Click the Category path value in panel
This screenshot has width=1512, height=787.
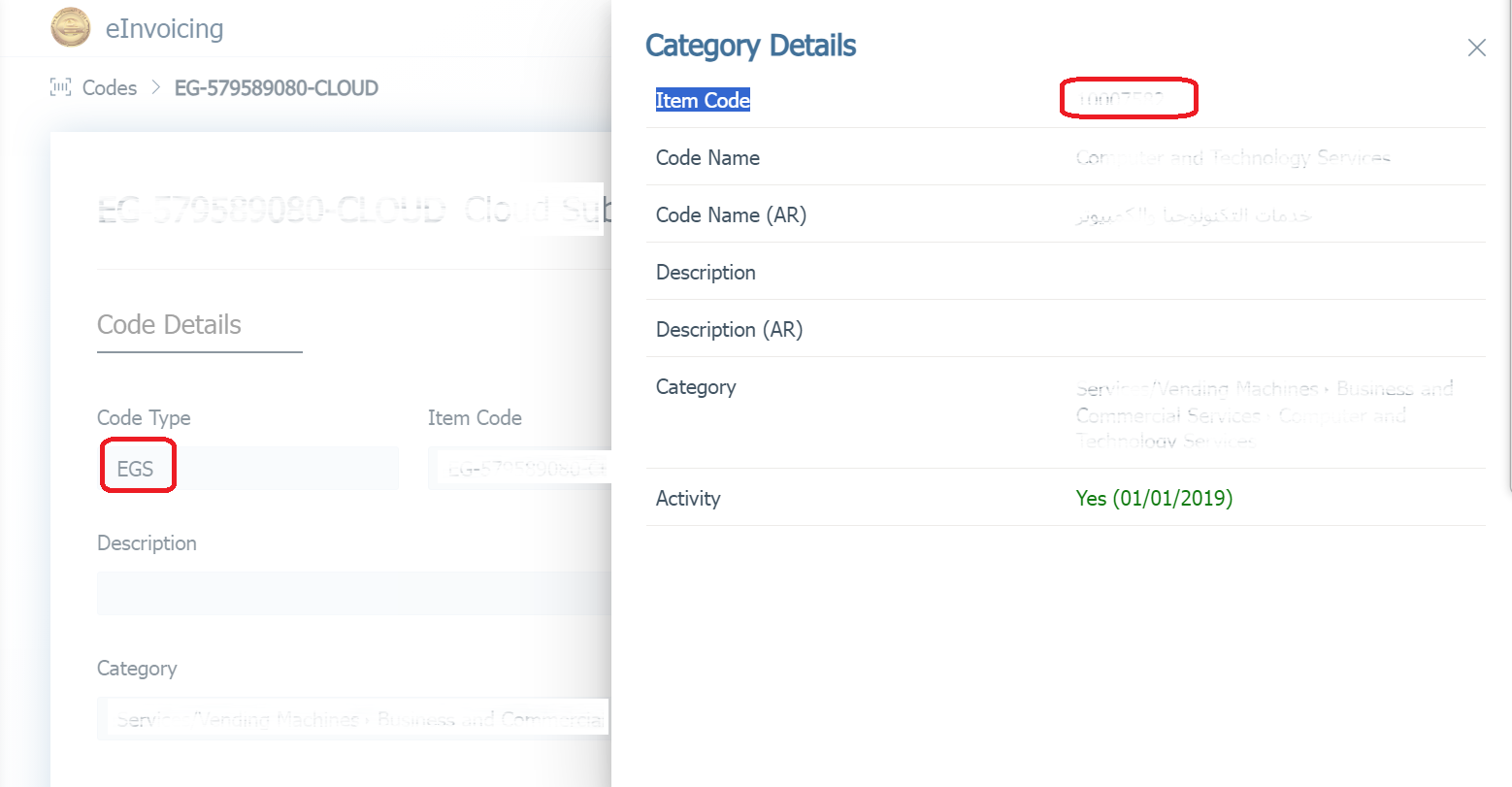pyautogui.click(x=1262, y=414)
